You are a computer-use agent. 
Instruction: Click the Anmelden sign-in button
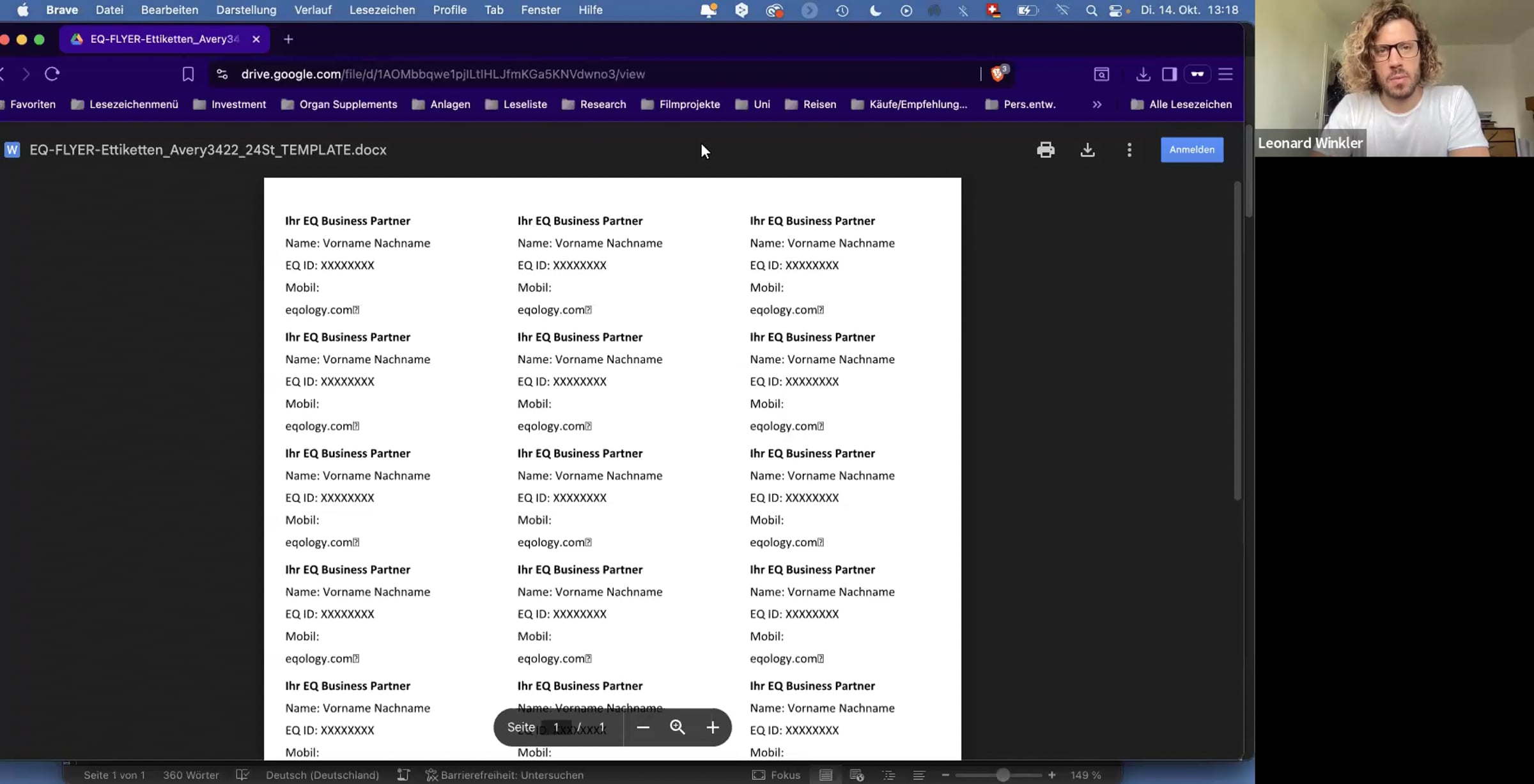[1192, 150]
